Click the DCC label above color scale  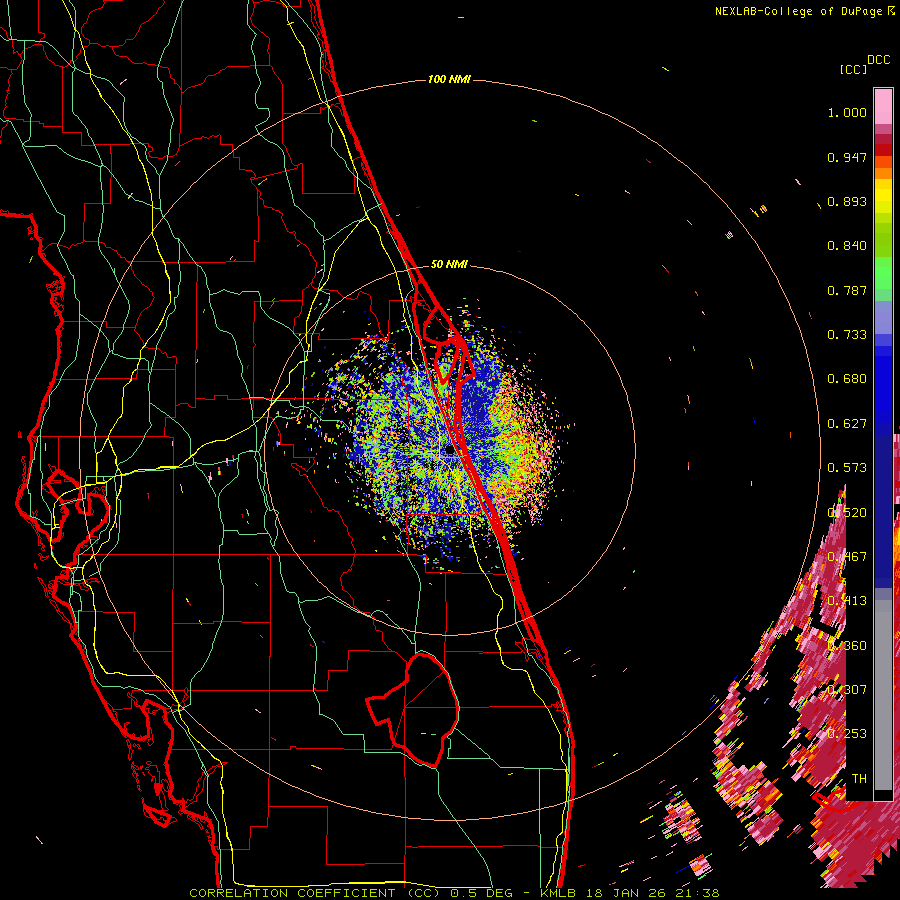point(878,60)
